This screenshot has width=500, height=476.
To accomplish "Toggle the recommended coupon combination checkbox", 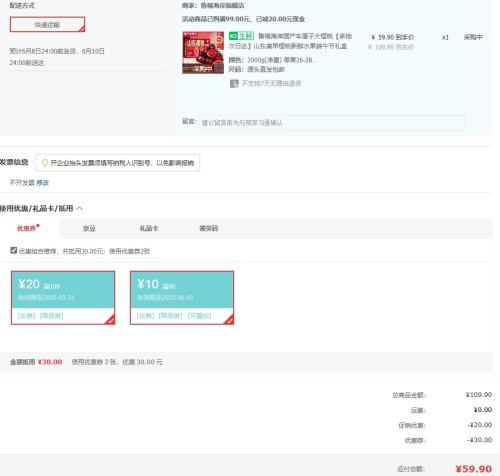I will tap(13, 250).
